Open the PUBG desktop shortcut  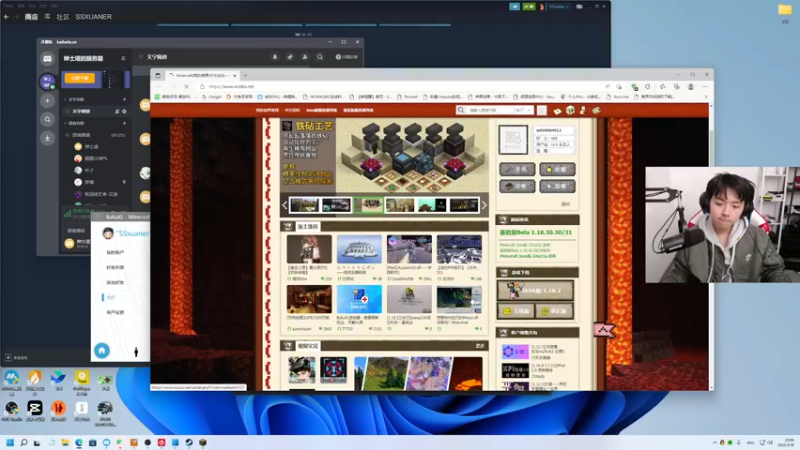(105, 412)
